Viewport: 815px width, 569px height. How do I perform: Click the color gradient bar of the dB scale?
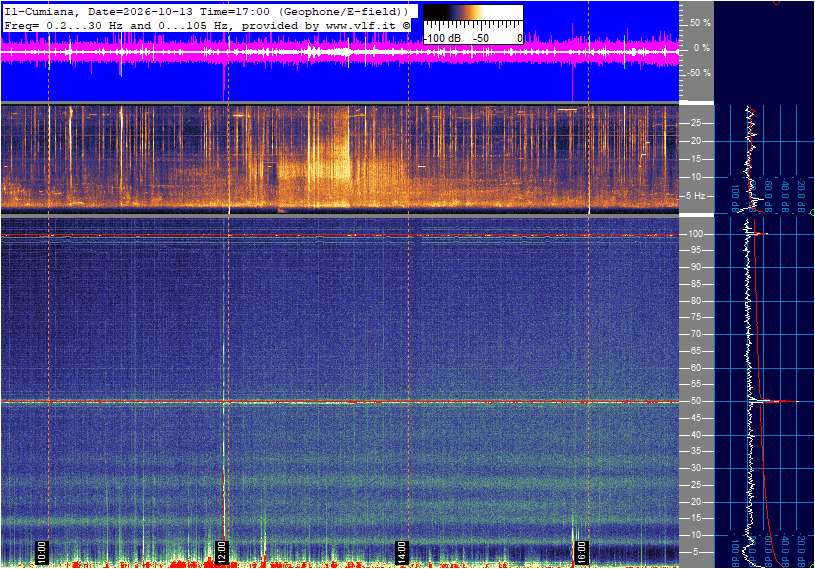tap(473, 13)
